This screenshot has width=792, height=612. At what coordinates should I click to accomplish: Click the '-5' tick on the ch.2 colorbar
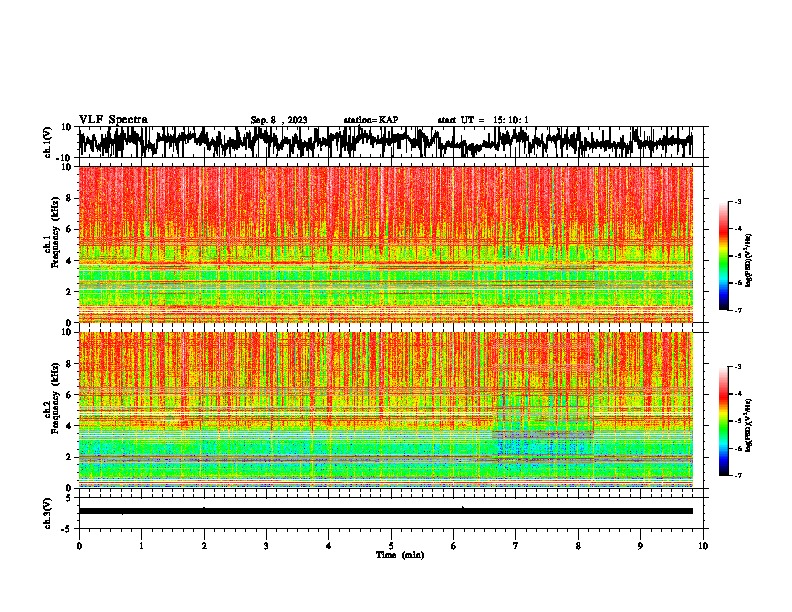click(x=737, y=421)
